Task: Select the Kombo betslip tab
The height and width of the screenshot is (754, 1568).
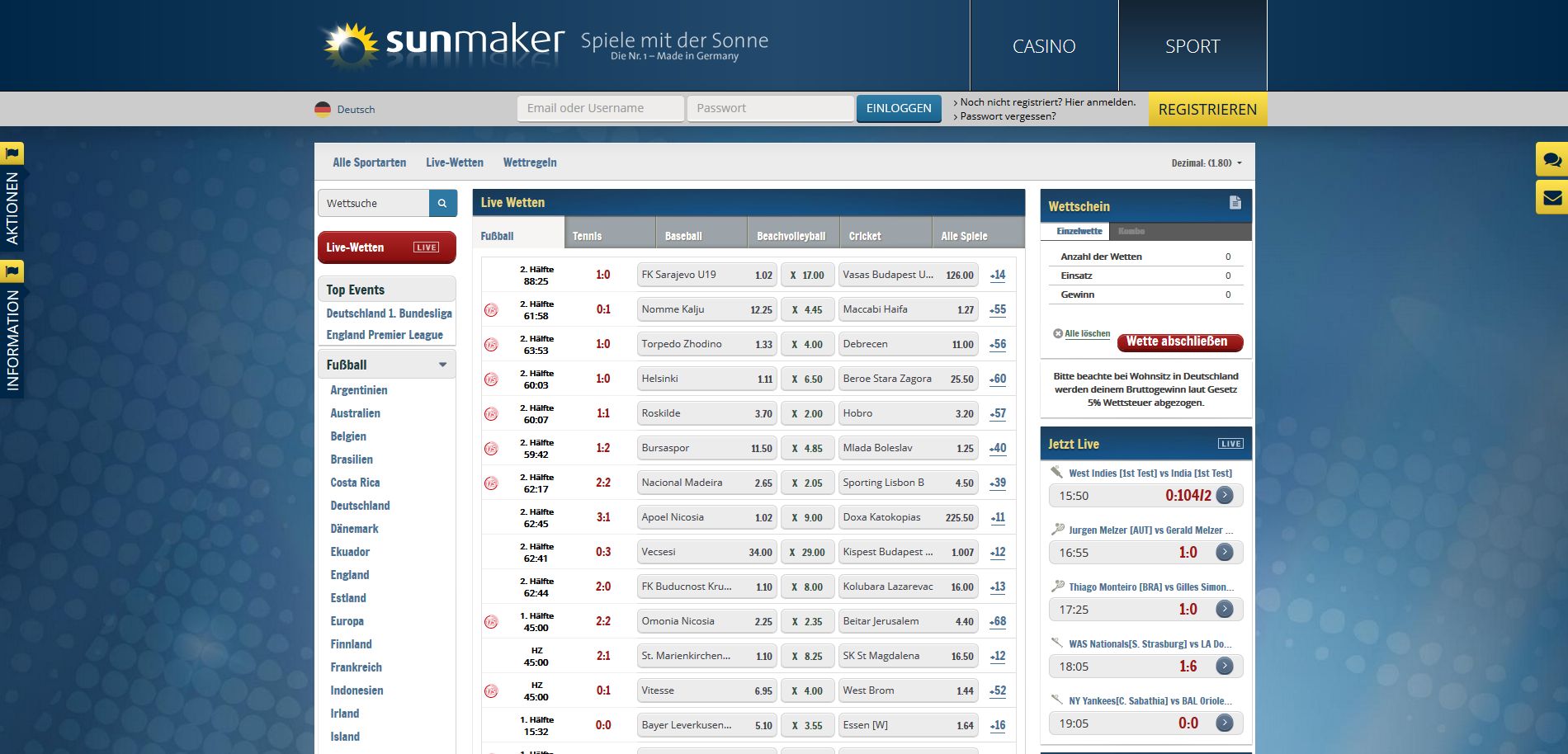Action: pyautogui.click(x=1131, y=232)
